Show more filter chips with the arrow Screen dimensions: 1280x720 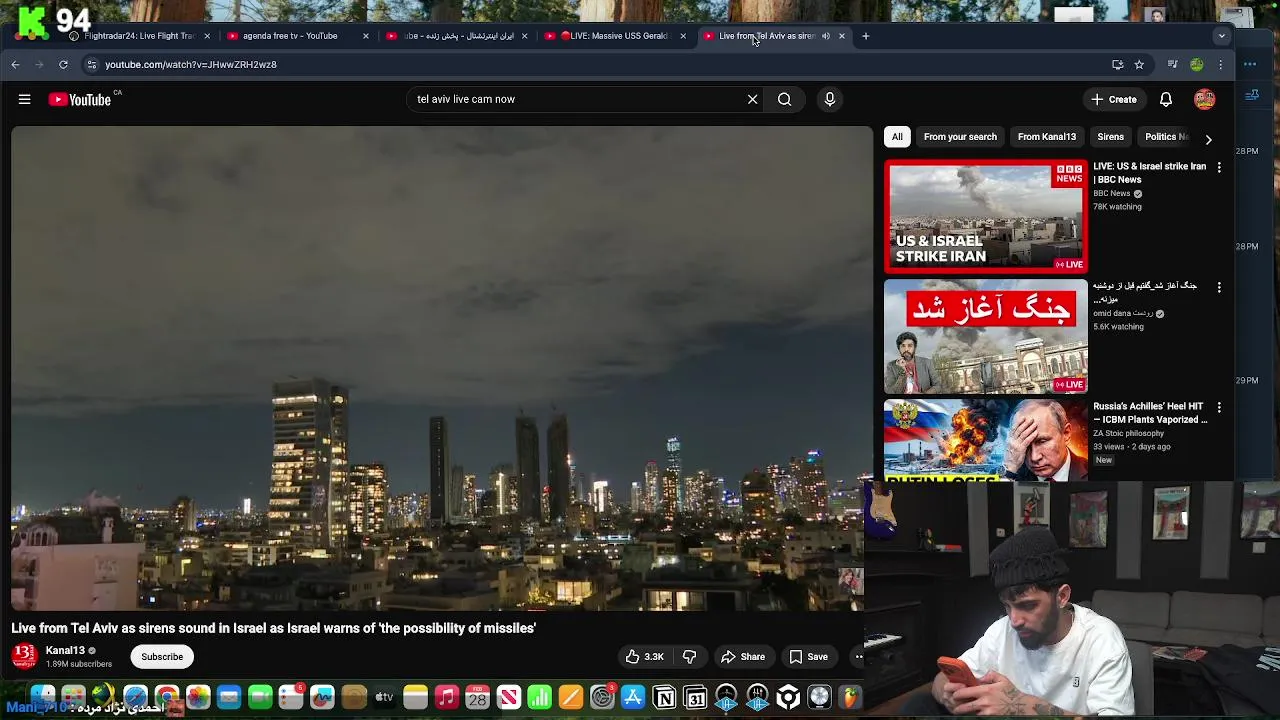click(x=1208, y=139)
